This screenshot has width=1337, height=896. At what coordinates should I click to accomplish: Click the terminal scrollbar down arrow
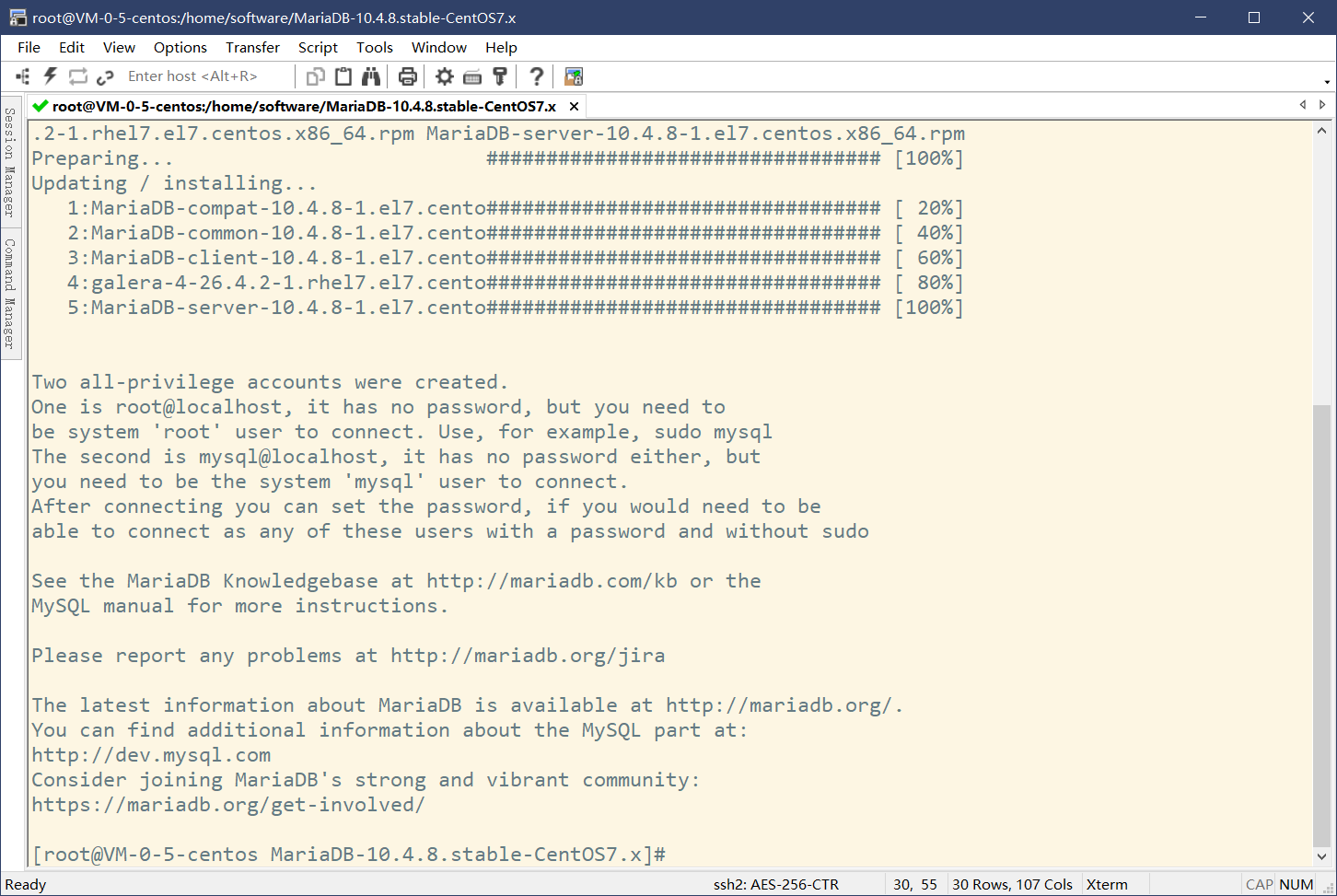coord(1322,857)
